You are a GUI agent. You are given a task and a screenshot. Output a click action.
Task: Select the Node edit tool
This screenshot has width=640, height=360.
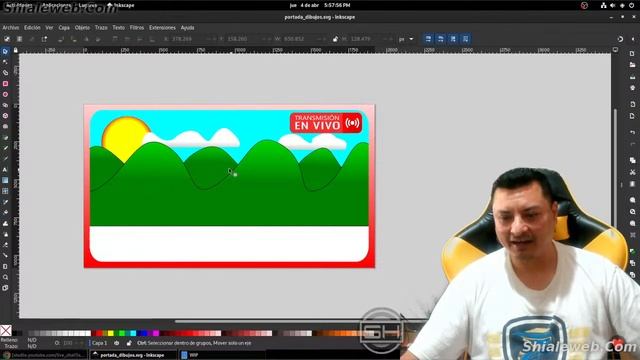pos(5,62)
